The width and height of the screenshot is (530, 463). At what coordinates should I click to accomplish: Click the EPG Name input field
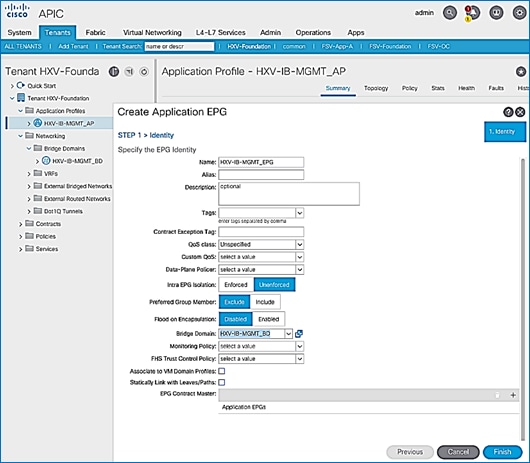point(261,162)
